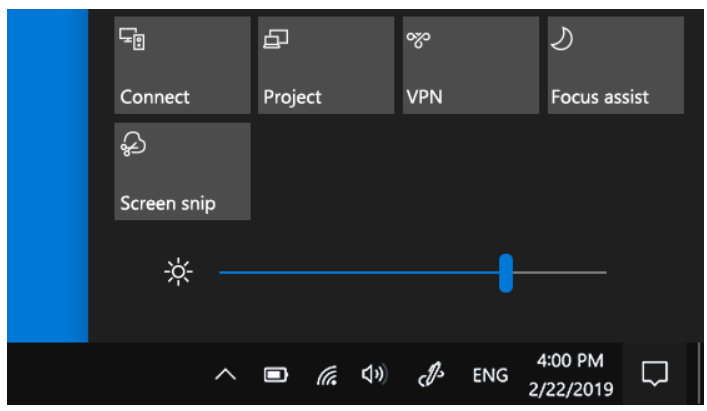Screen dimensions: 707x411
Task: Click the blue brightness slider handle
Action: [x=506, y=273]
